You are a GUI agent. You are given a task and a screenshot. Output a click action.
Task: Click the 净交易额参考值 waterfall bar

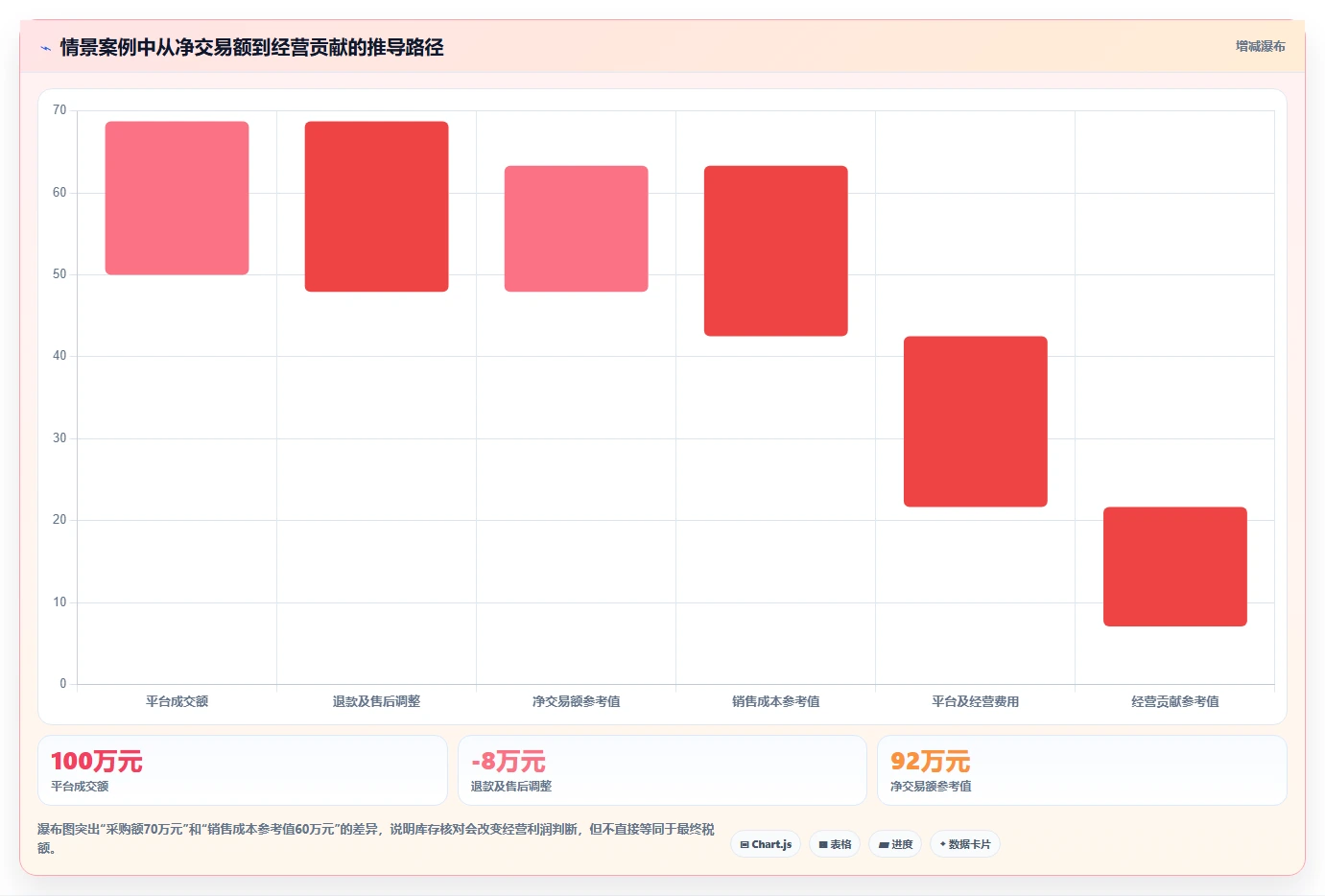coord(577,228)
